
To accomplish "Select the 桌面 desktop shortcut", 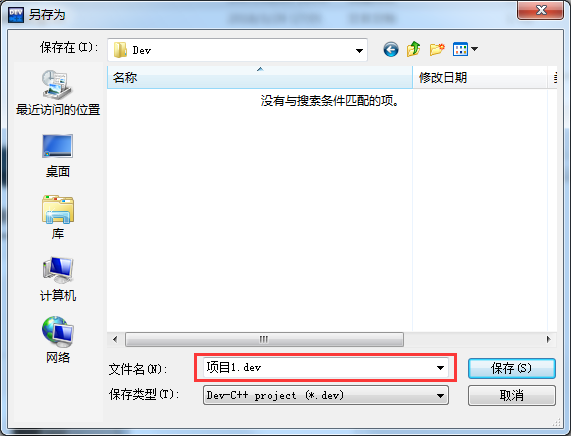I will point(58,156).
